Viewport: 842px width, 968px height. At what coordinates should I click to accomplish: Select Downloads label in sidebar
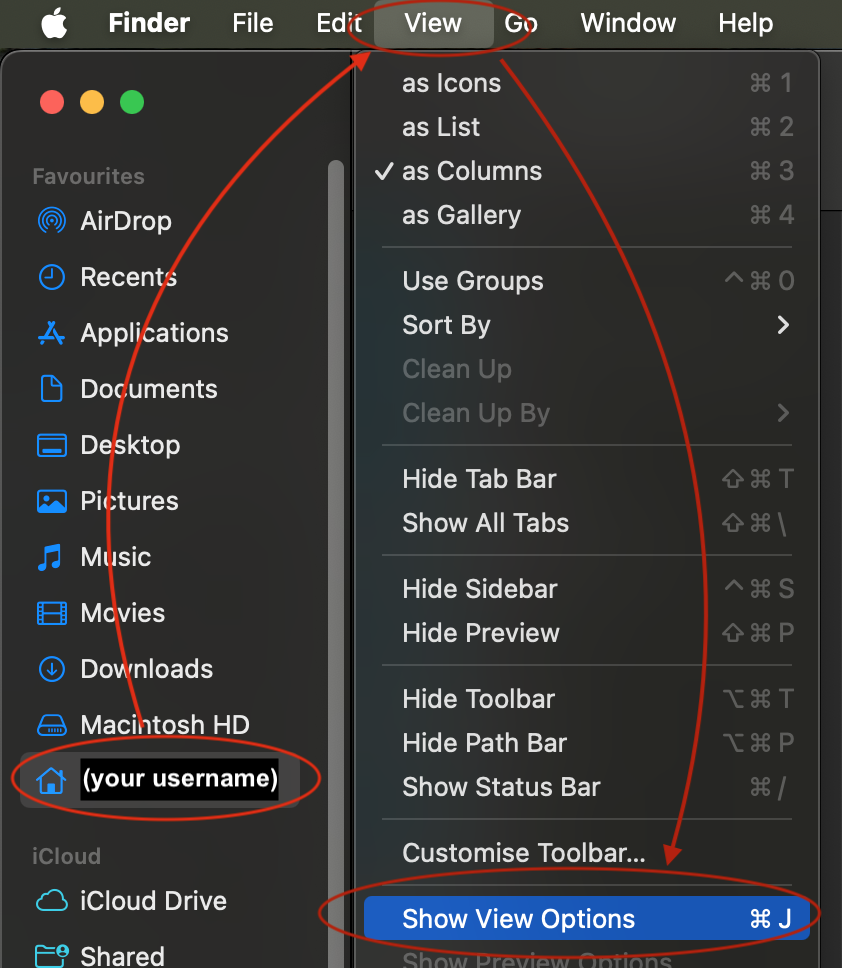pos(146,669)
